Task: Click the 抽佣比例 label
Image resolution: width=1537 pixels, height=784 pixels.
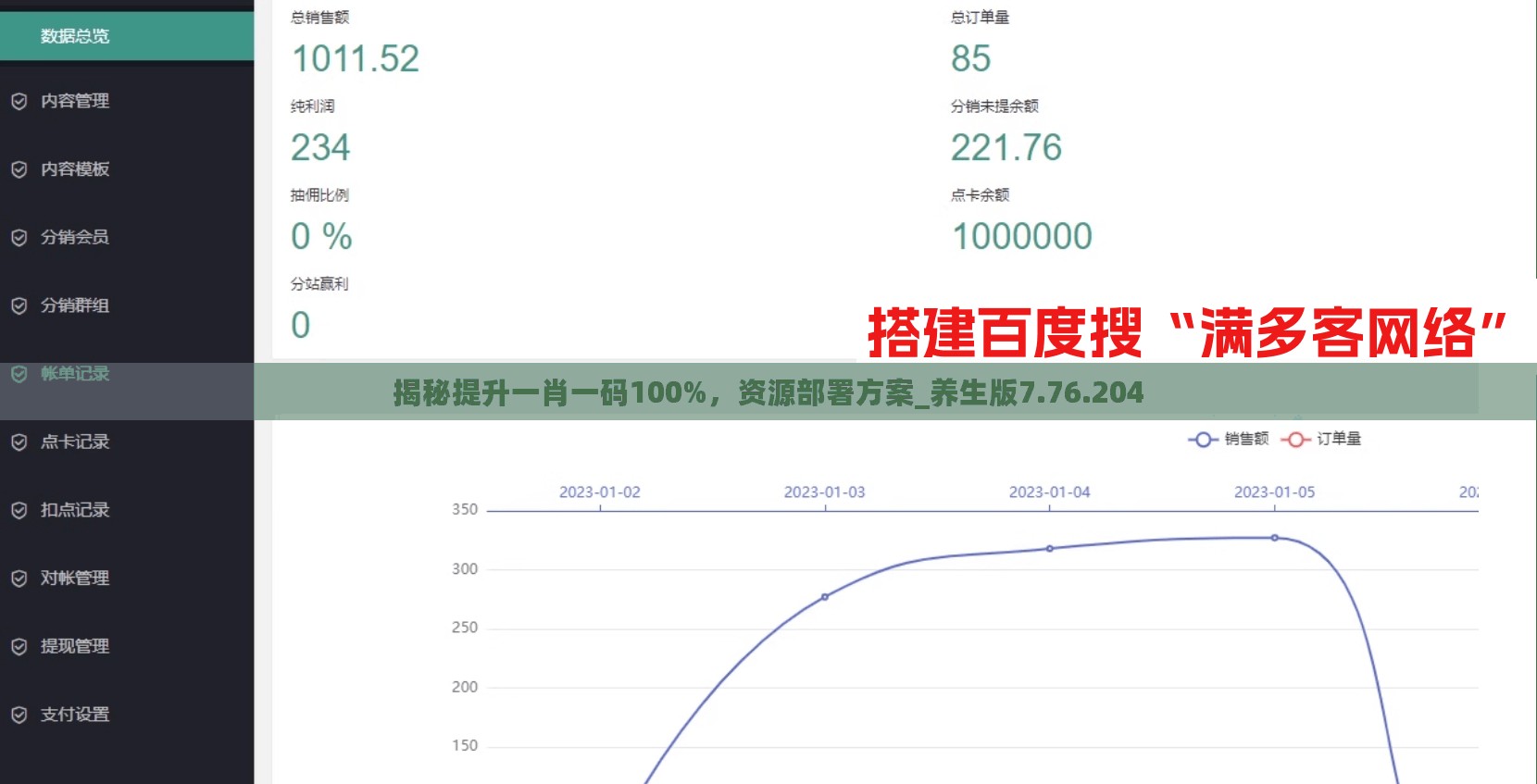Action: click(320, 195)
